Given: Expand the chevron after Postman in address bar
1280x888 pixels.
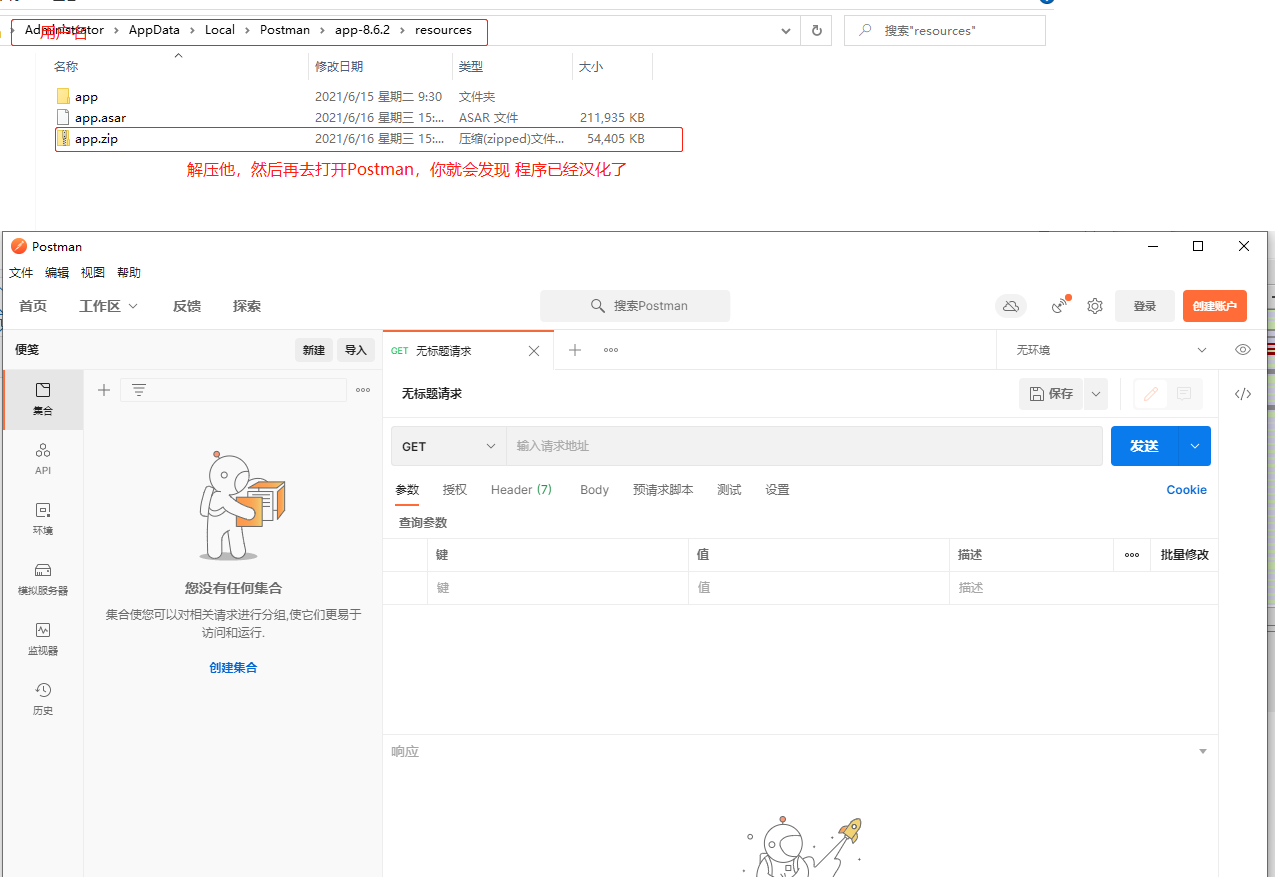Looking at the screenshot, I should tap(322, 30).
